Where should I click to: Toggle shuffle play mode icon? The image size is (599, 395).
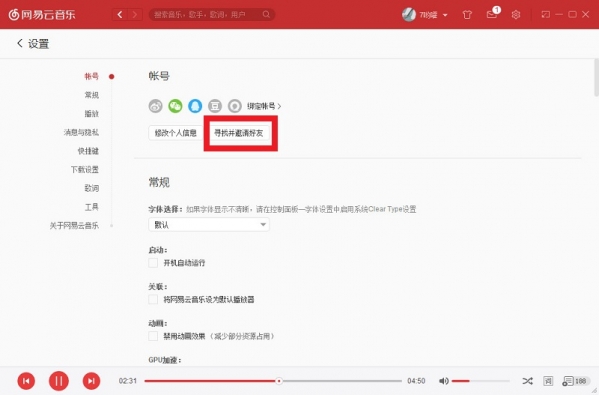(x=528, y=381)
